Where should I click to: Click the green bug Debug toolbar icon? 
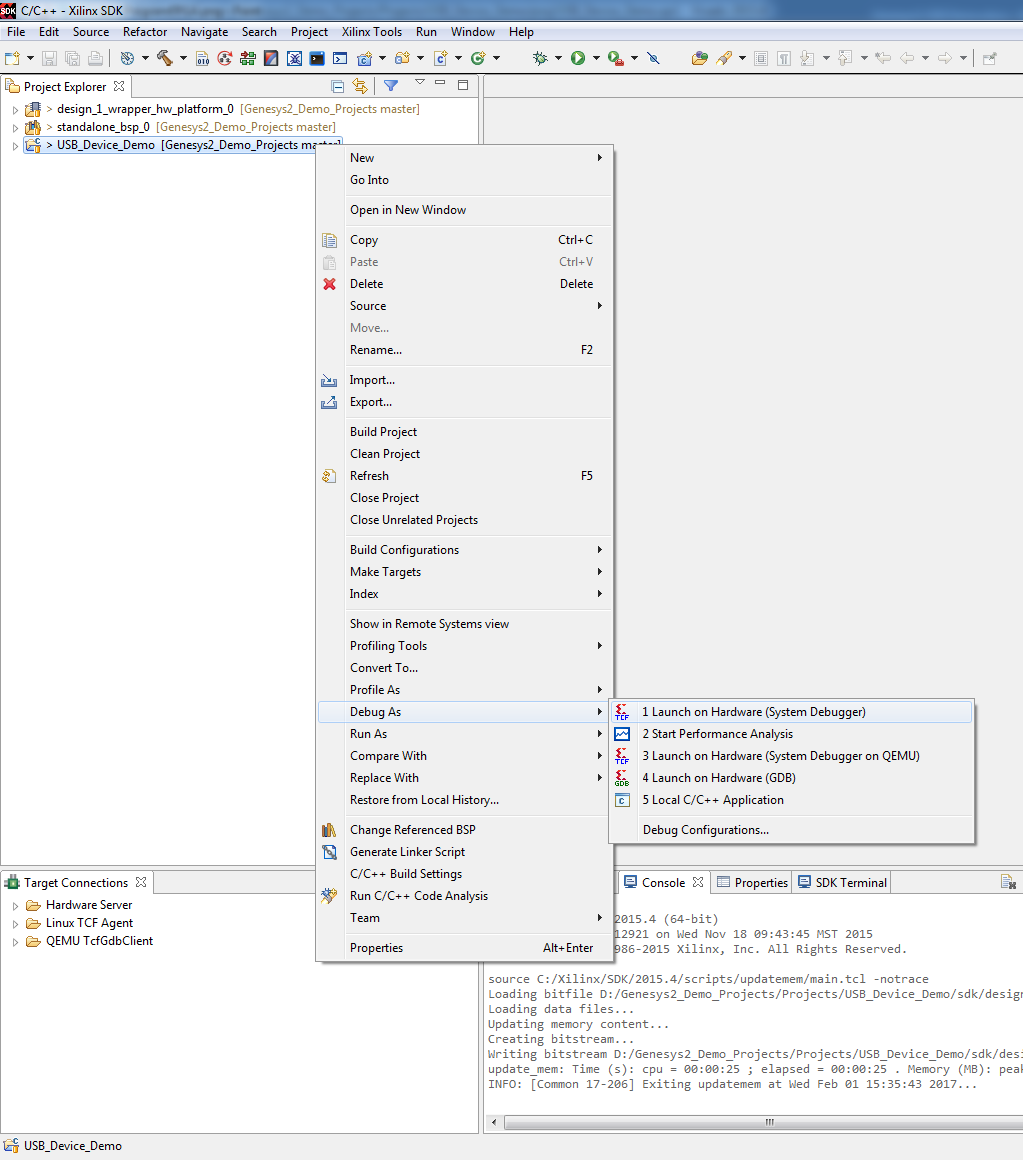540,58
